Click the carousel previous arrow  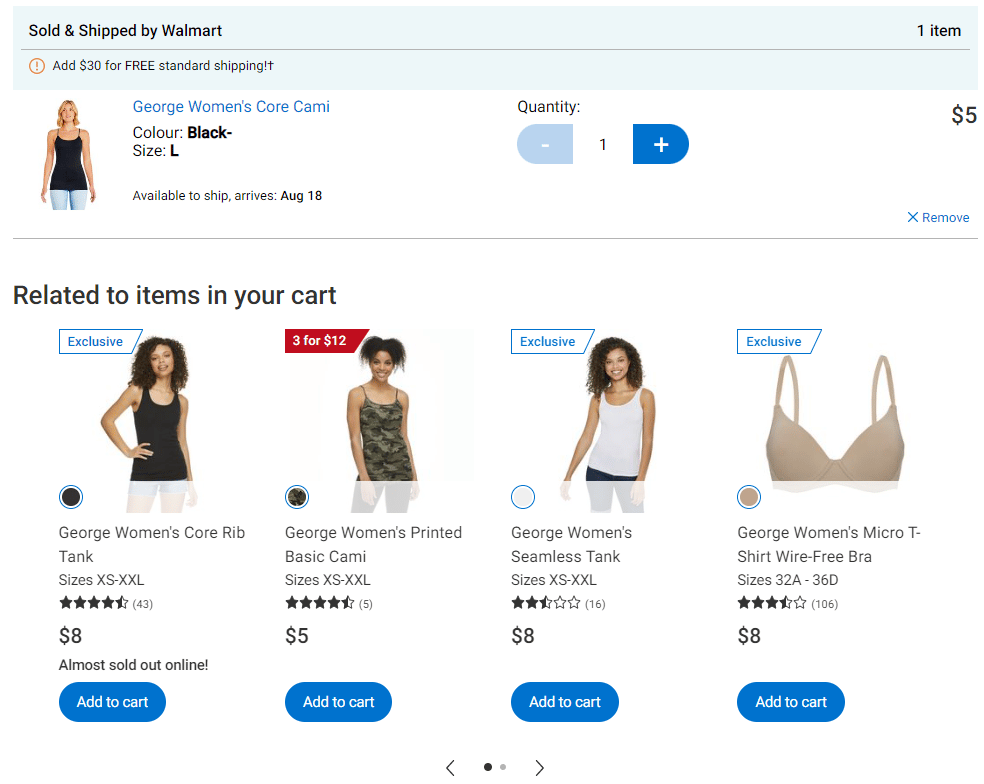450,767
